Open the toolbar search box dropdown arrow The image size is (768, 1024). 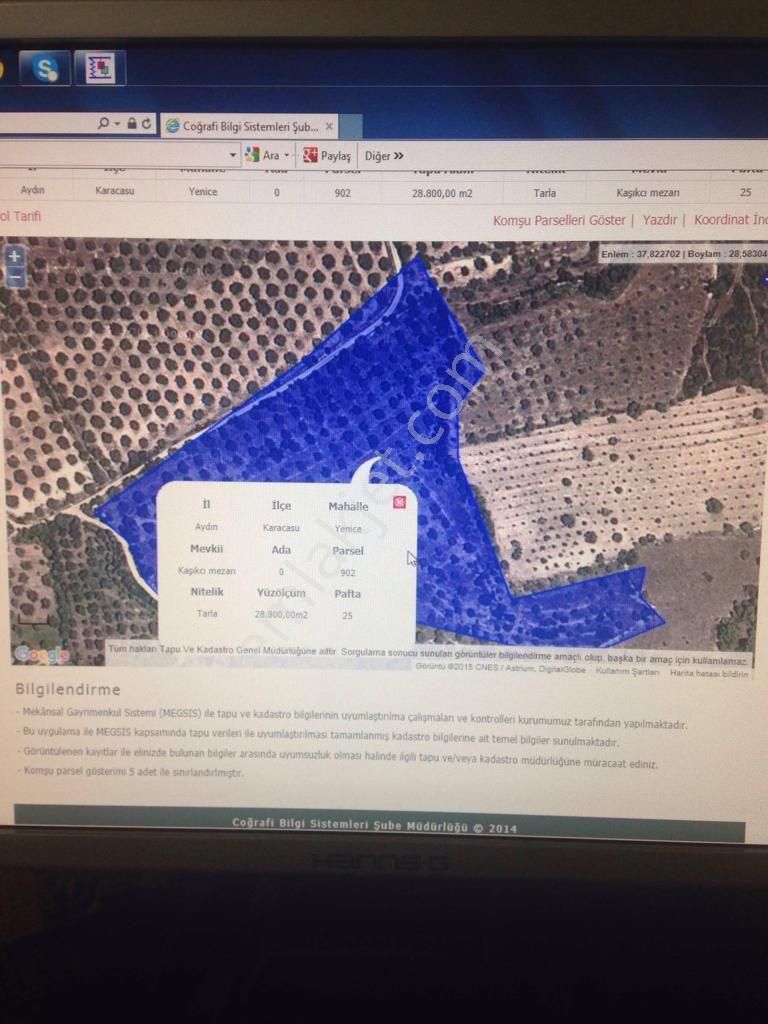point(233,155)
